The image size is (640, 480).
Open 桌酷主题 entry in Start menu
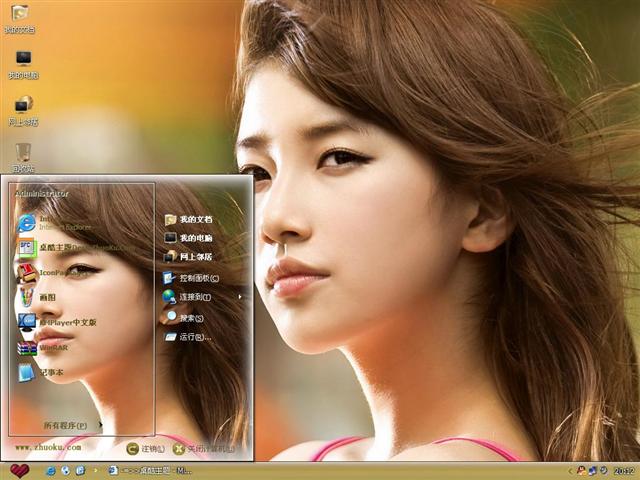[x=76, y=247]
